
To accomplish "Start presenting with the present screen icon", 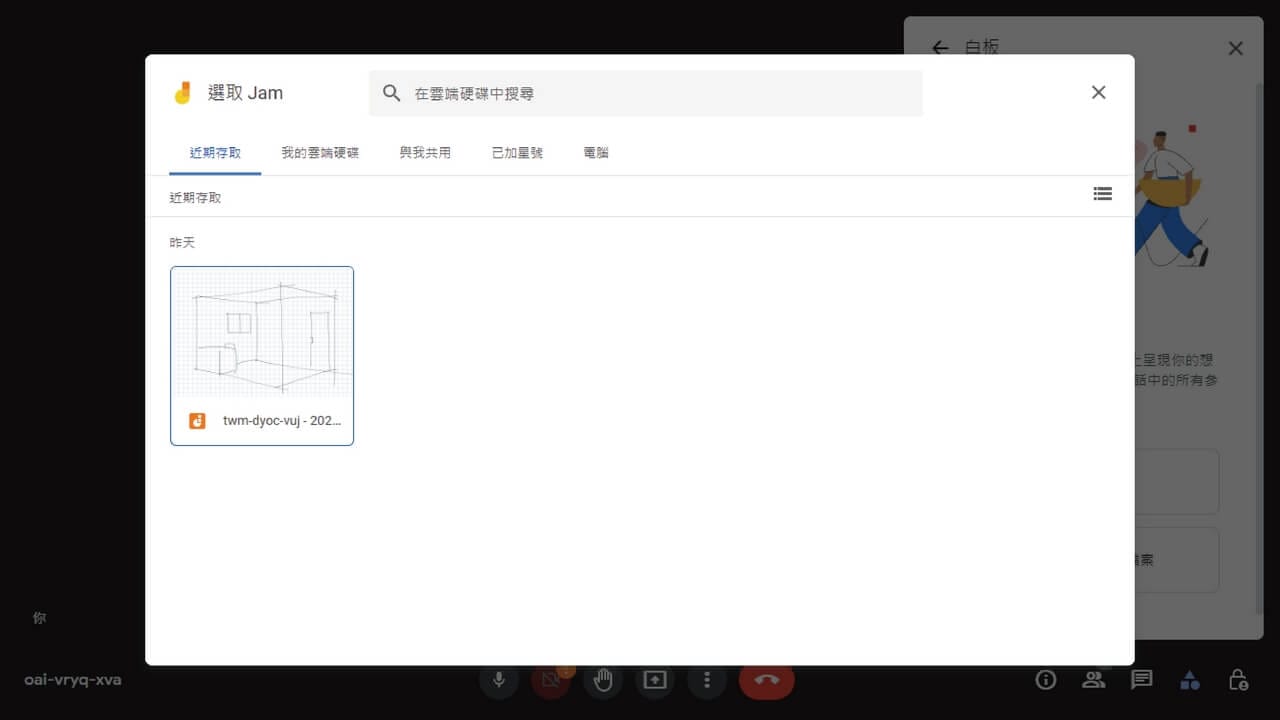I will 655,679.
